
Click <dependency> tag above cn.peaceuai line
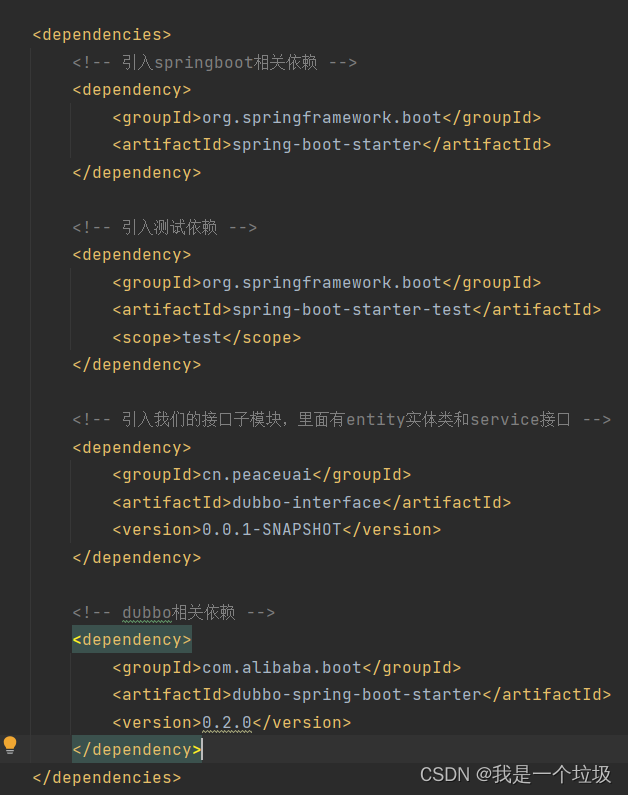(132, 448)
